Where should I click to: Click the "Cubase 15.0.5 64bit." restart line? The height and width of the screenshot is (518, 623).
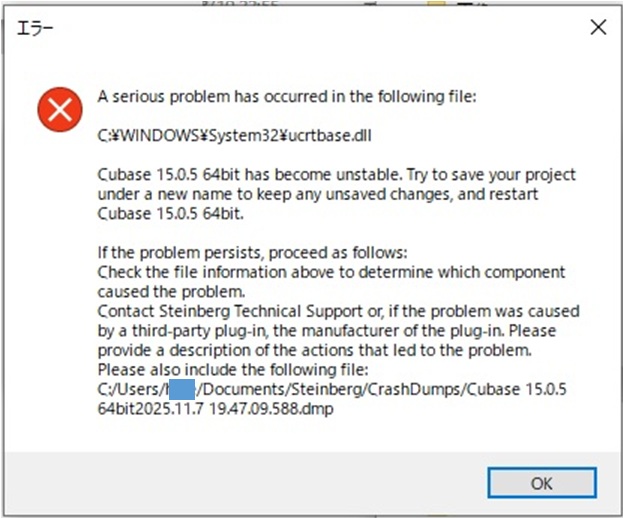pos(172,213)
